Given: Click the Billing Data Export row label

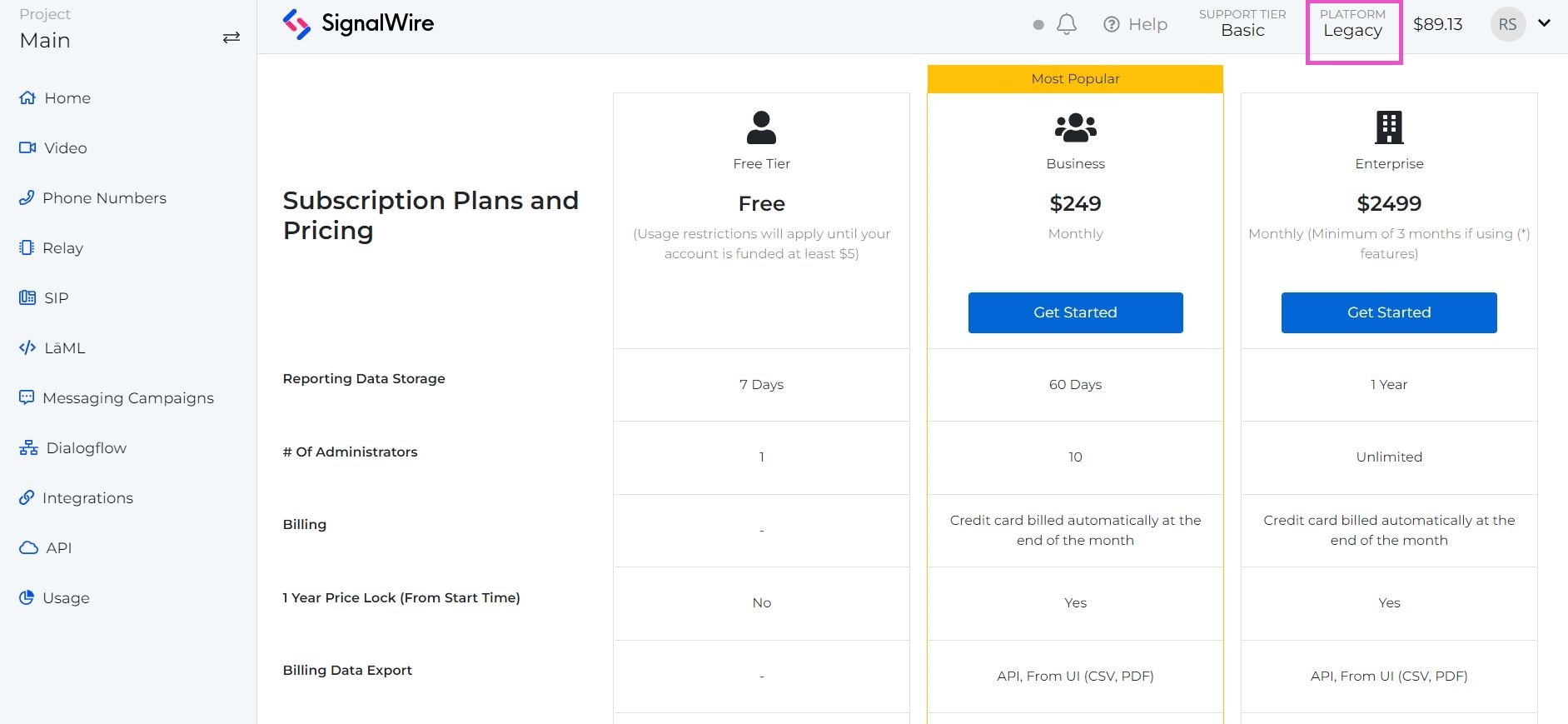Looking at the screenshot, I should coord(347,670).
